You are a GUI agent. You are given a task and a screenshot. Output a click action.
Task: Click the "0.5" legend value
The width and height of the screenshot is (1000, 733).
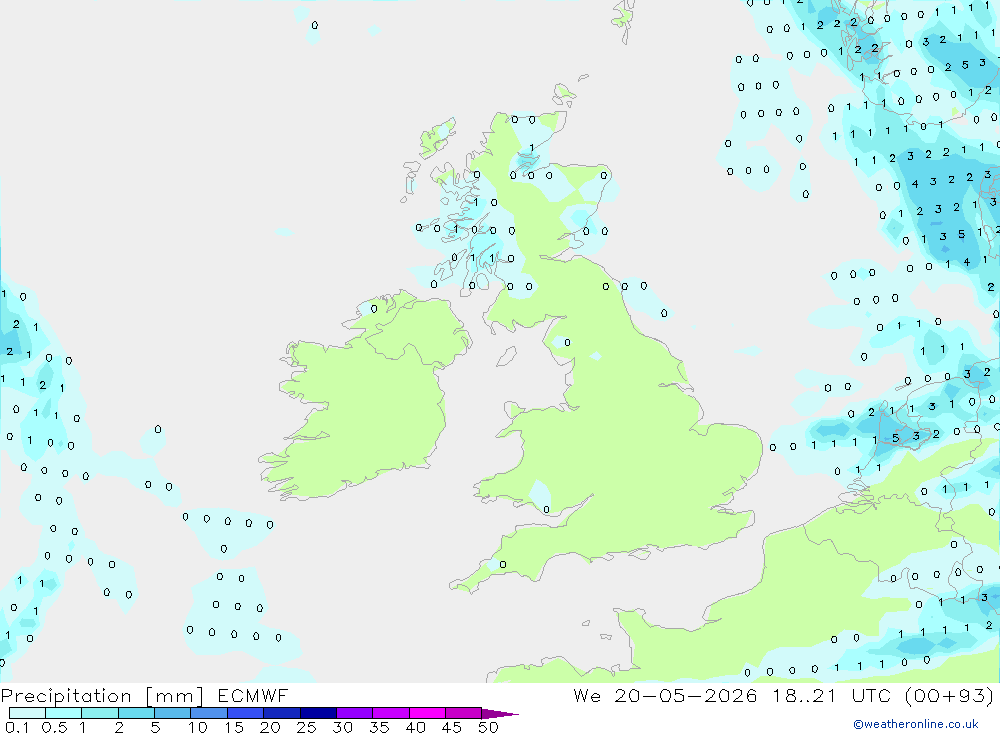(x=54, y=727)
